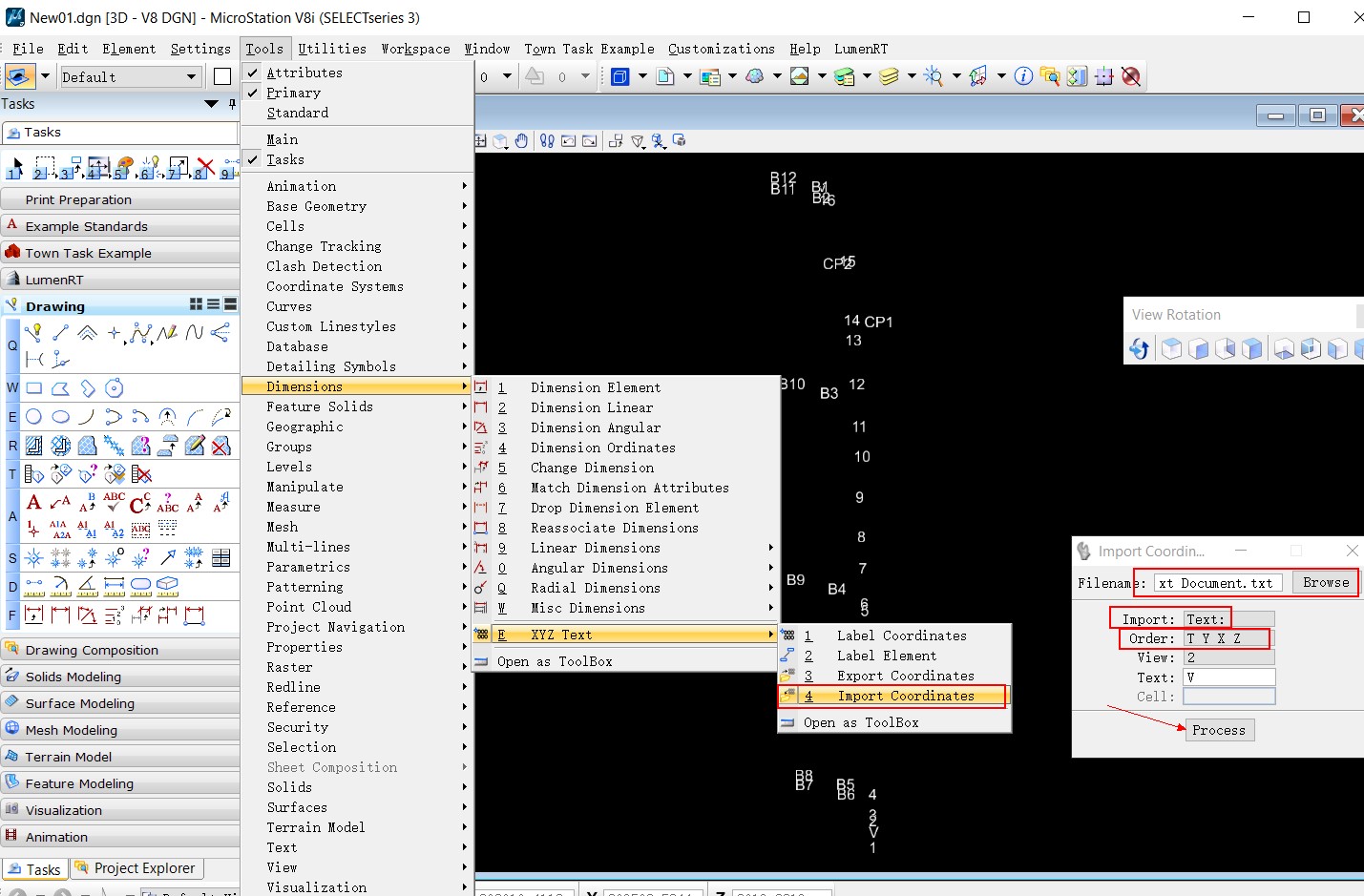Select the Place Circle tool in row E

click(34, 417)
